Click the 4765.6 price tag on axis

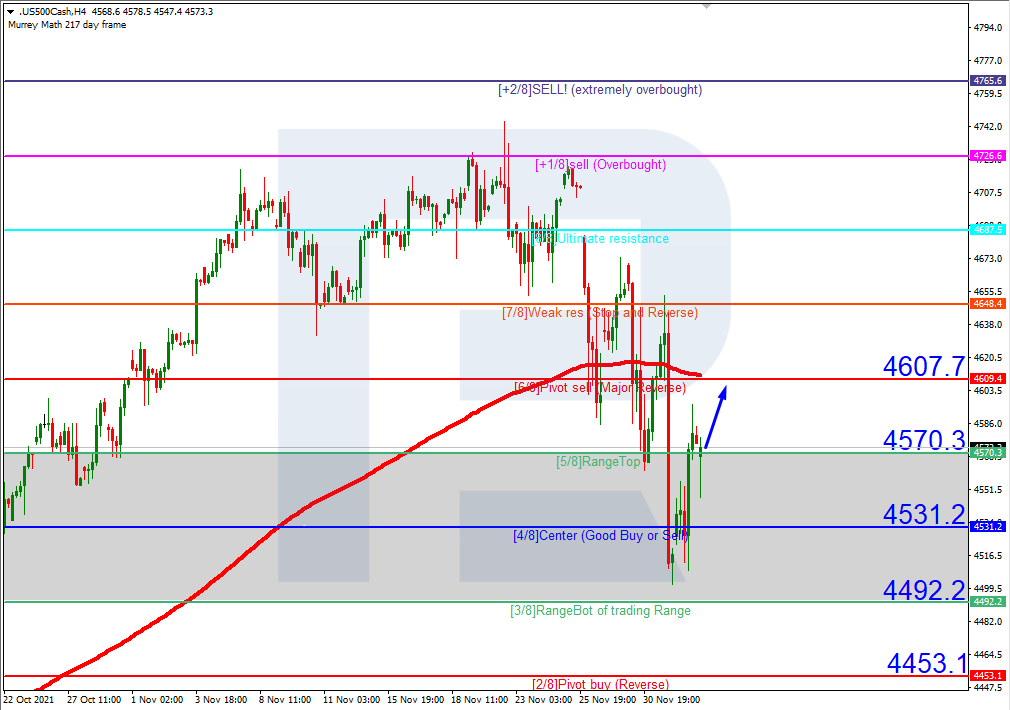pyautogui.click(x=987, y=81)
